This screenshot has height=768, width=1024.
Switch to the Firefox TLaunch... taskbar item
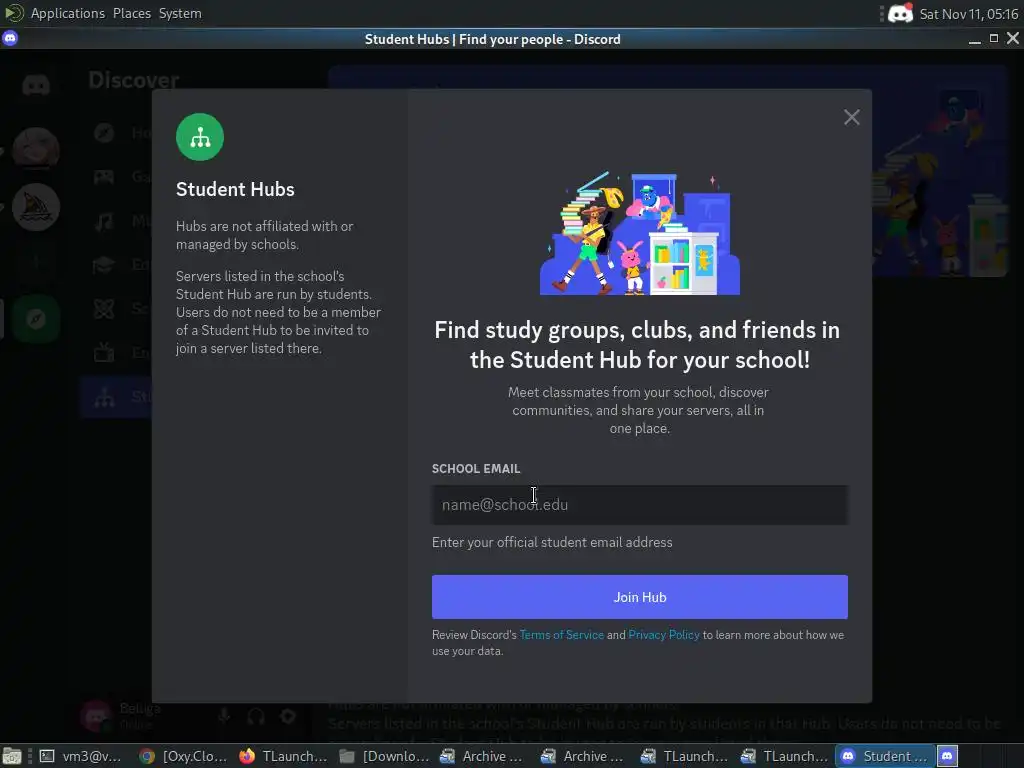click(283, 756)
